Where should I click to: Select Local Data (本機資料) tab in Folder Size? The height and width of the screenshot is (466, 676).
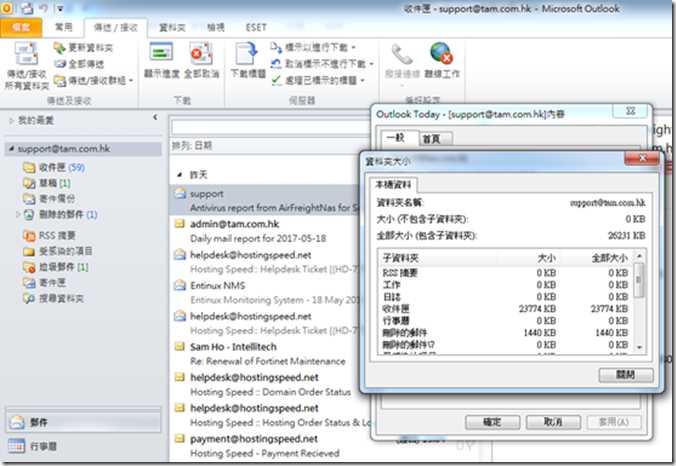tap(393, 185)
